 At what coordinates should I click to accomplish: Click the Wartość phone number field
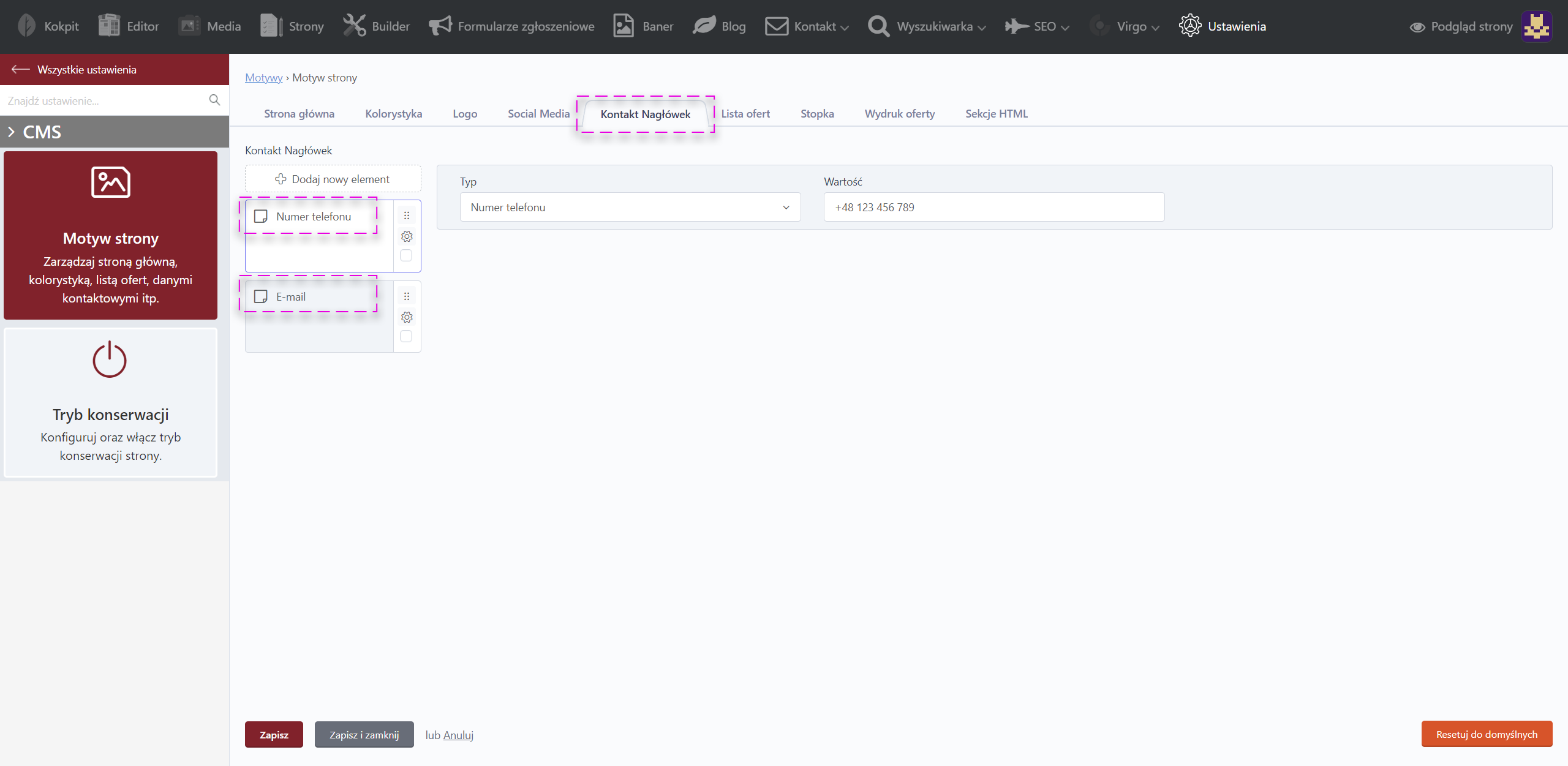click(993, 208)
